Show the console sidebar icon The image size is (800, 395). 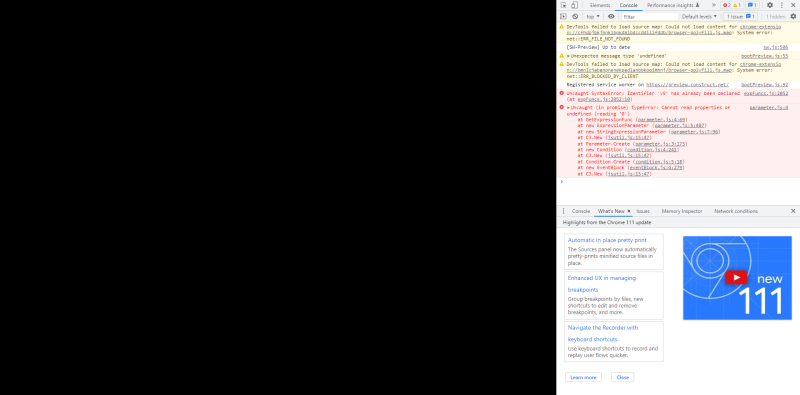564,16
